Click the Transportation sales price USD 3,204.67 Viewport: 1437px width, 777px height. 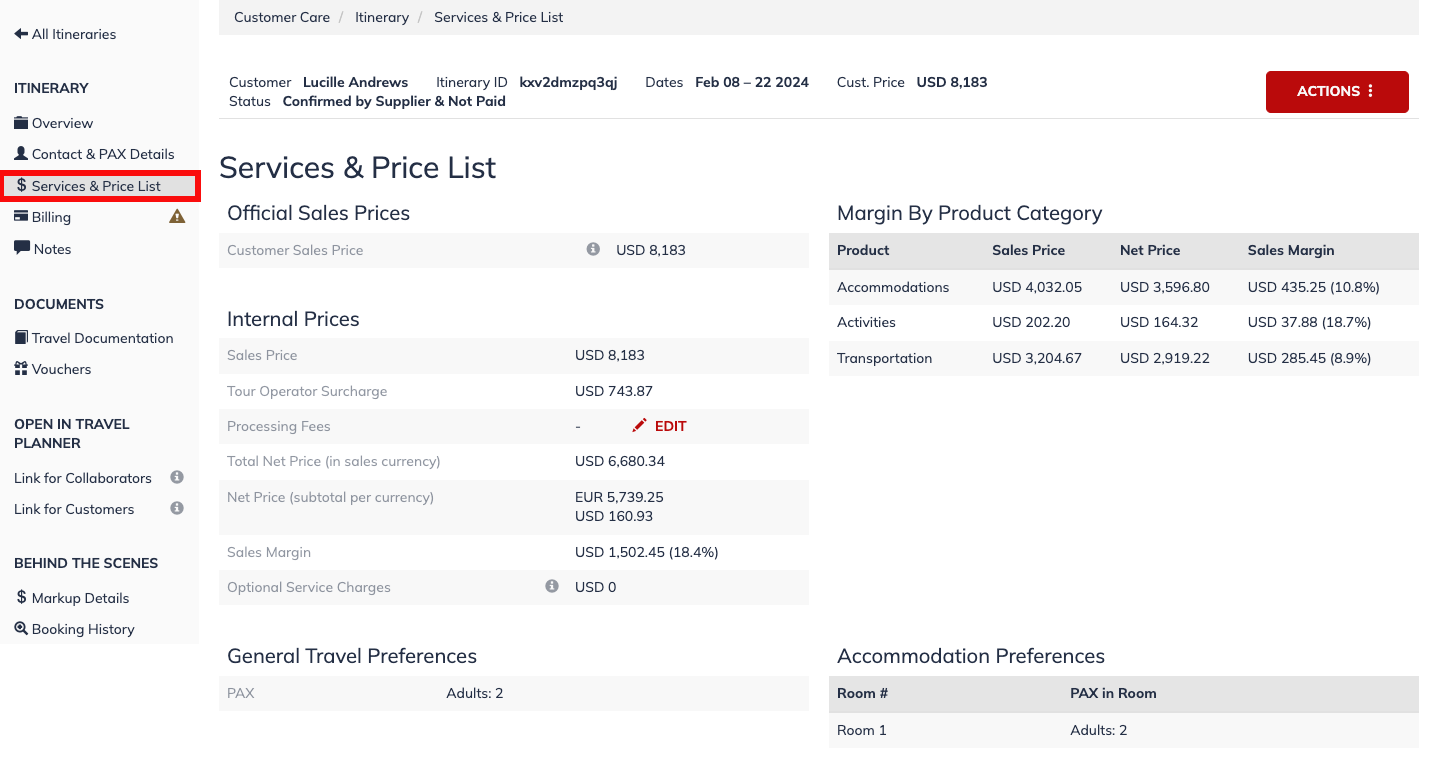(1037, 358)
